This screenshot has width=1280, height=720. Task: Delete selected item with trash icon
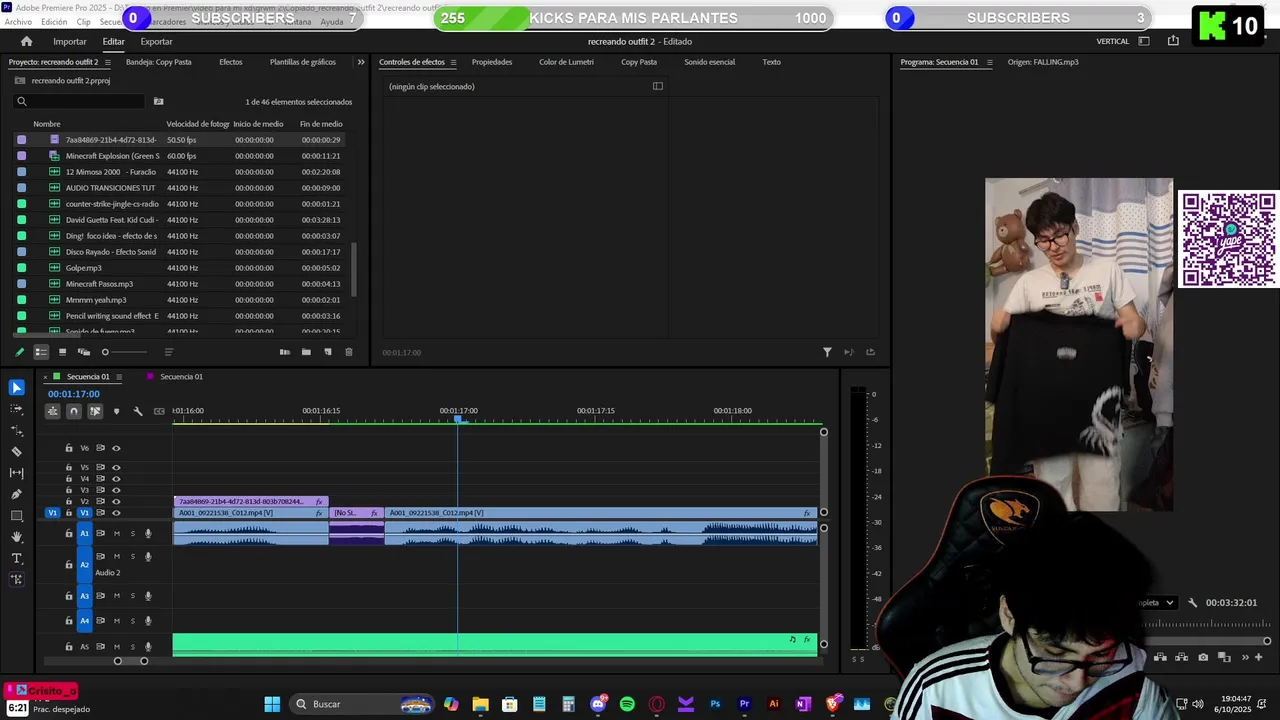(348, 352)
